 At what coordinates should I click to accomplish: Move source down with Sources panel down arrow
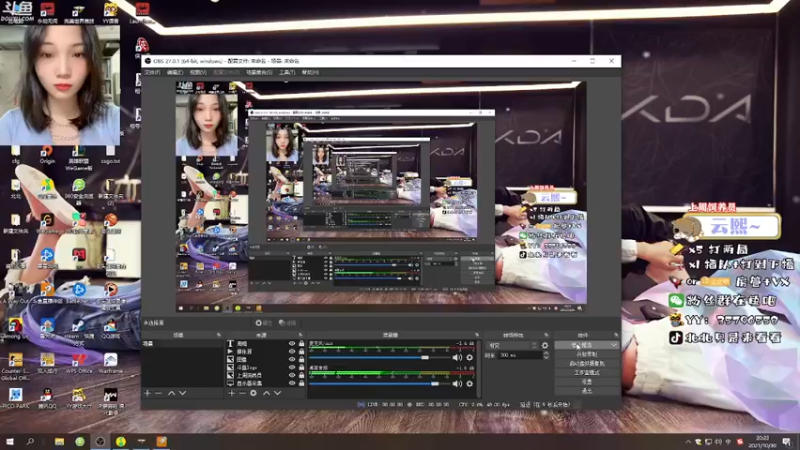[277, 393]
